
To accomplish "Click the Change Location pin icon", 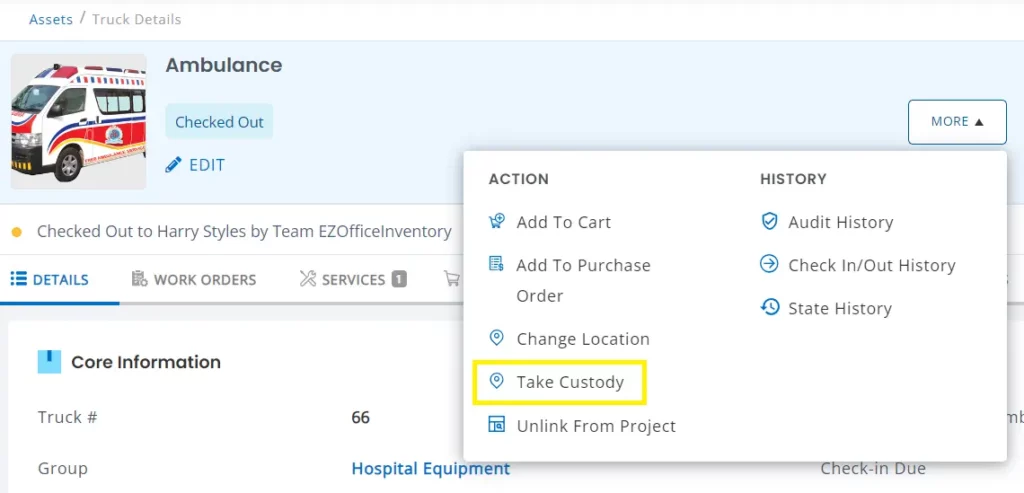I will coord(496,339).
